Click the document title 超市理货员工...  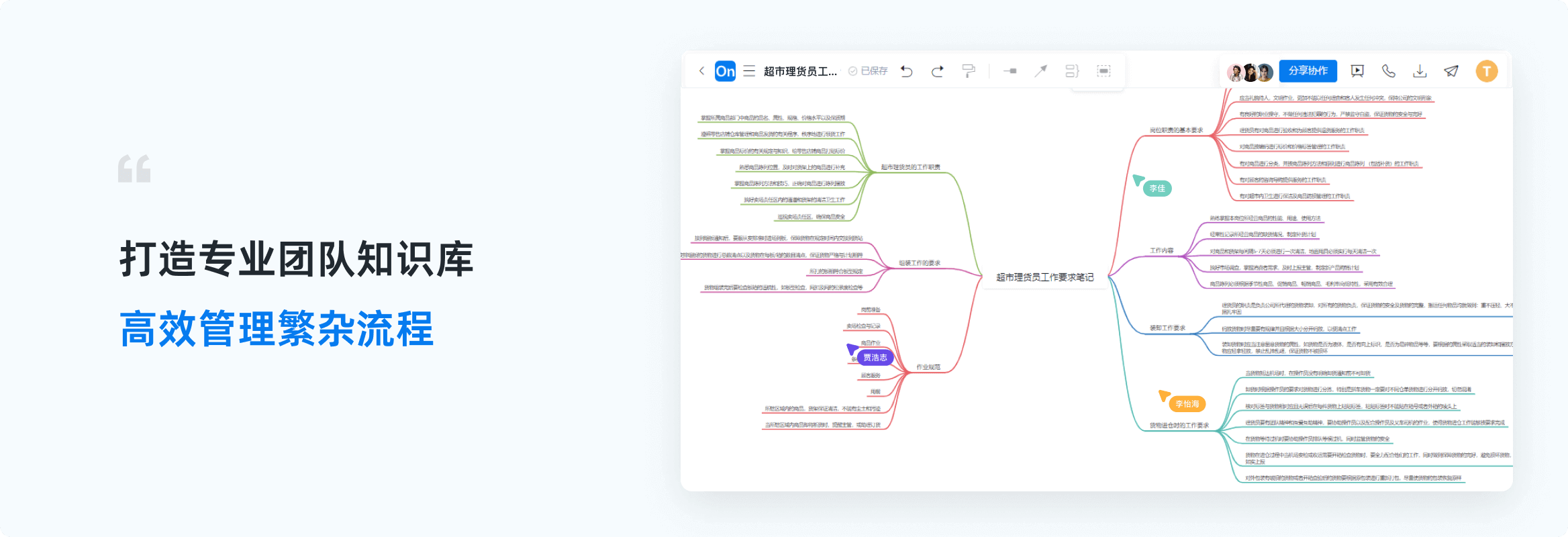[800, 71]
